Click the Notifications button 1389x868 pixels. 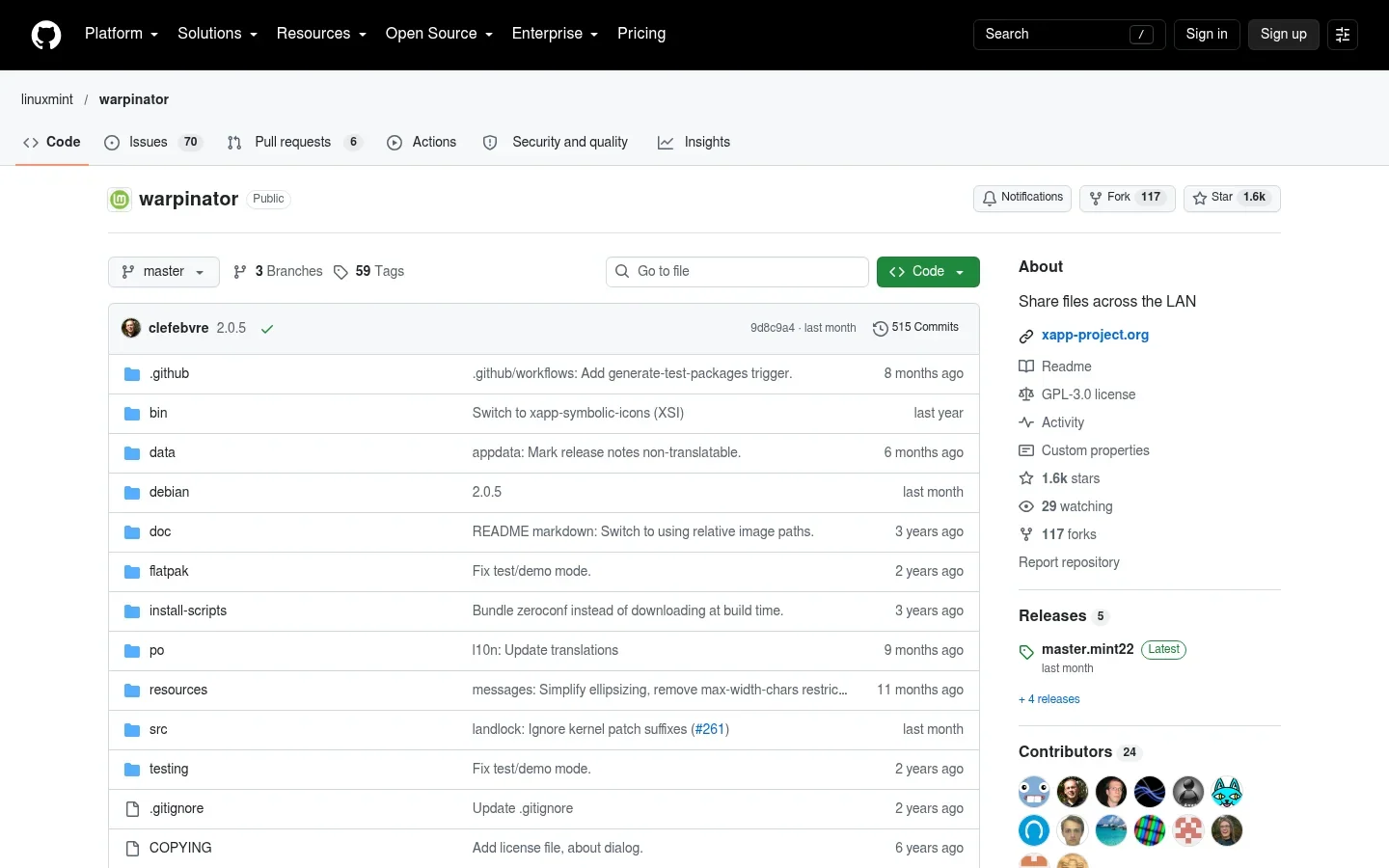(1022, 198)
